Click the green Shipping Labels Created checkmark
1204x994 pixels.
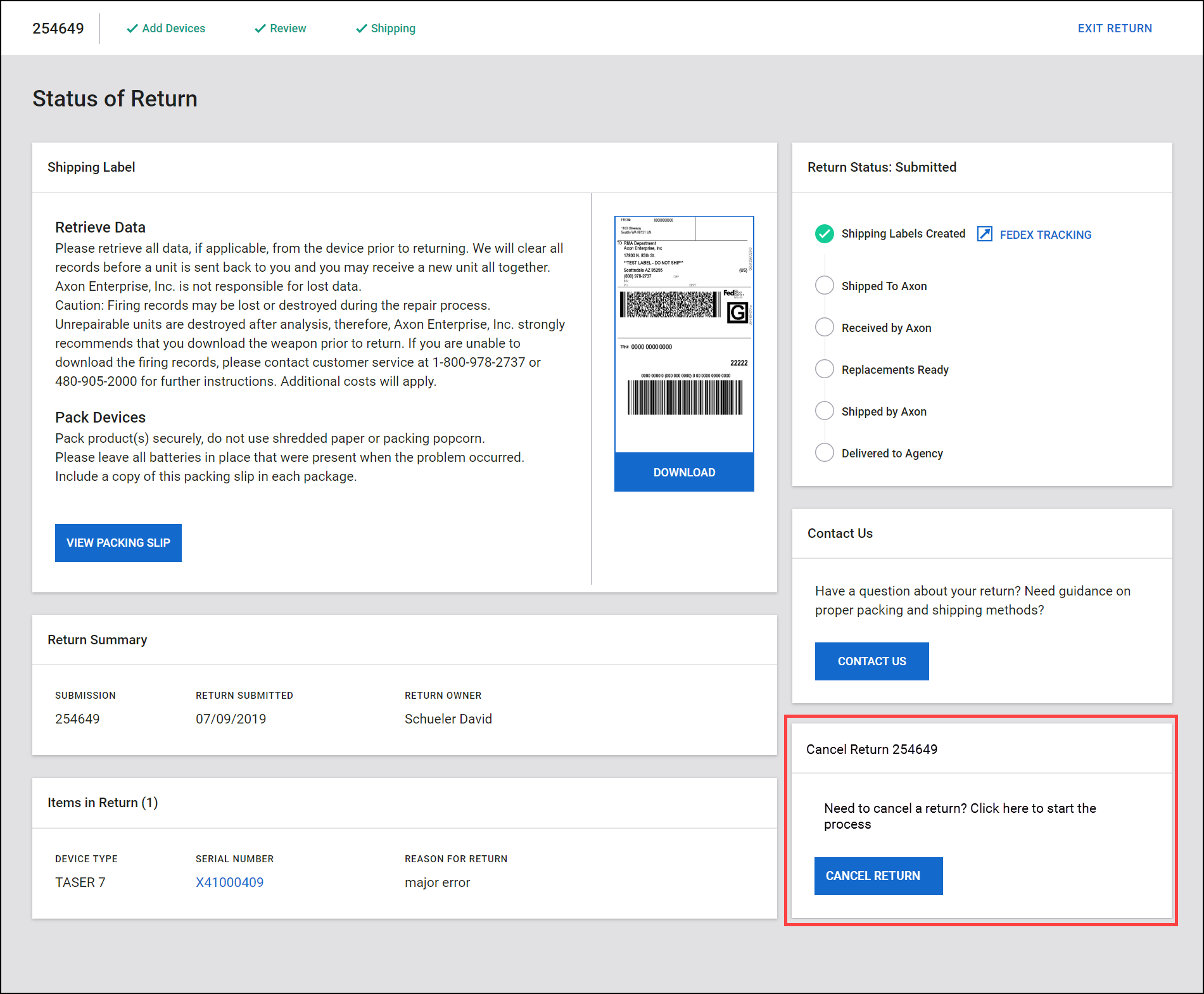(824, 234)
